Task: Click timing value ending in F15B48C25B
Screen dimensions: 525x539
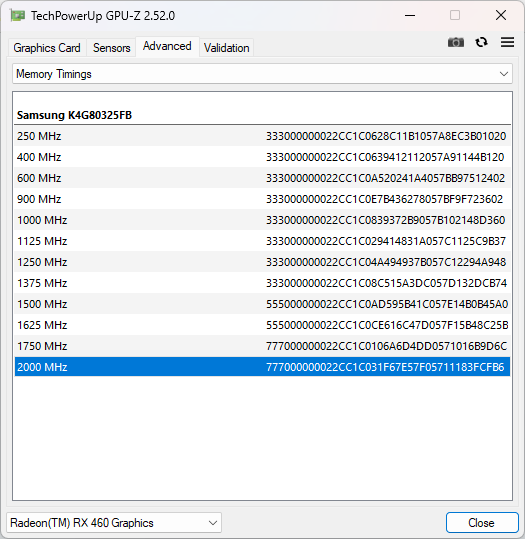Action: coord(387,325)
